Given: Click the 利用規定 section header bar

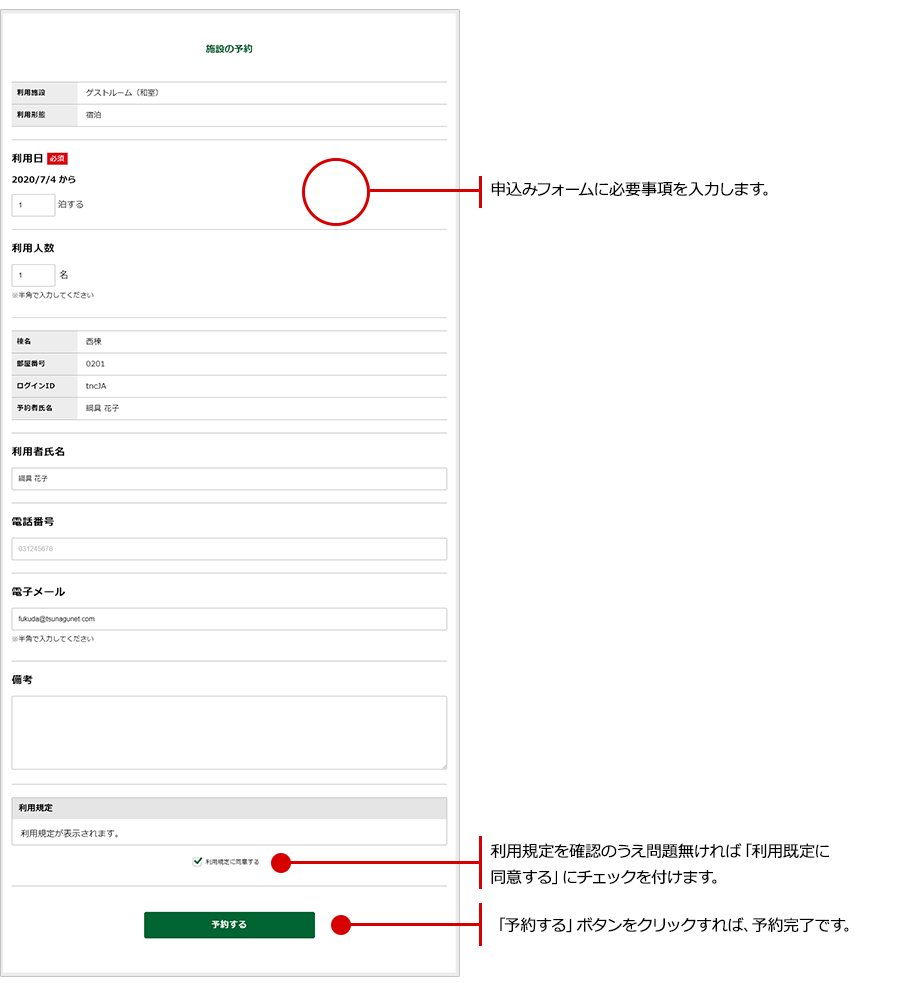Looking at the screenshot, I should point(229,808).
